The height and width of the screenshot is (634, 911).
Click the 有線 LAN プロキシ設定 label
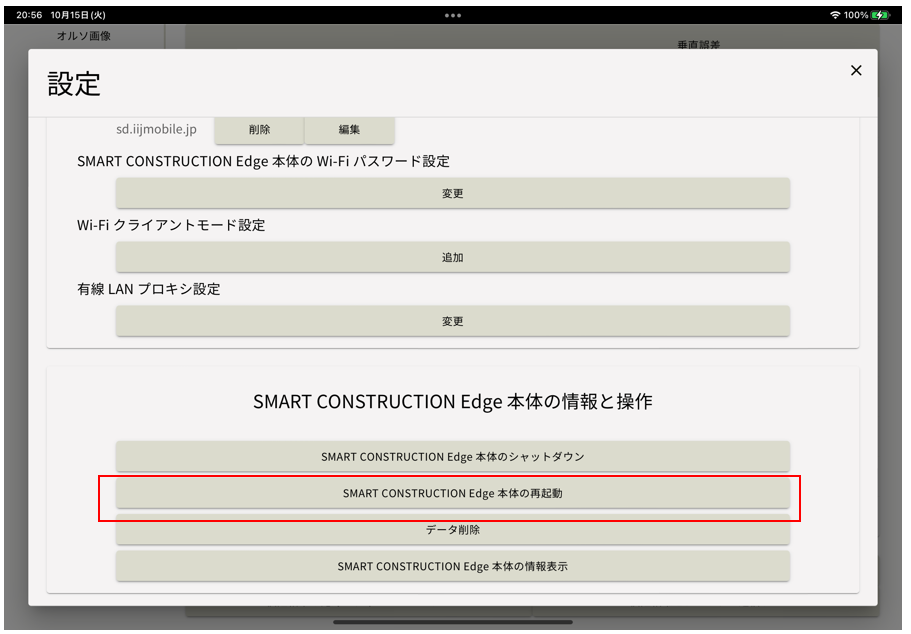point(149,289)
